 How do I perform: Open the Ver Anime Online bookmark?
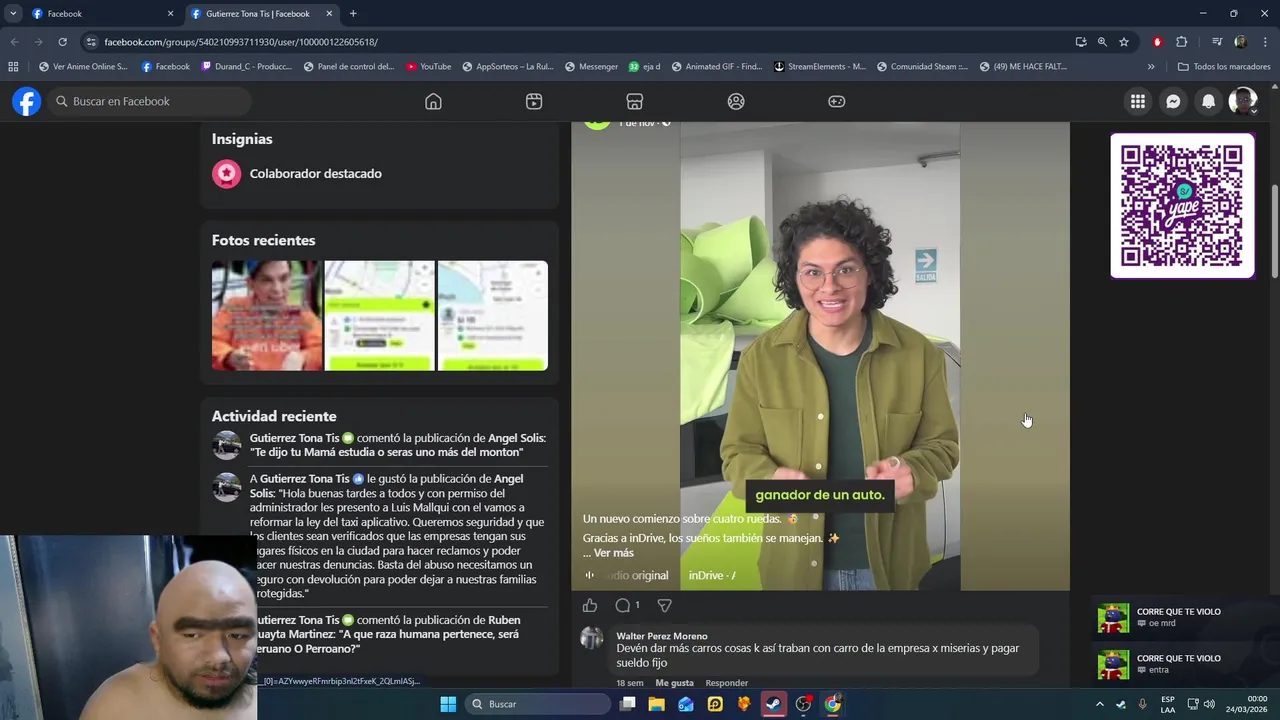coord(83,67)
